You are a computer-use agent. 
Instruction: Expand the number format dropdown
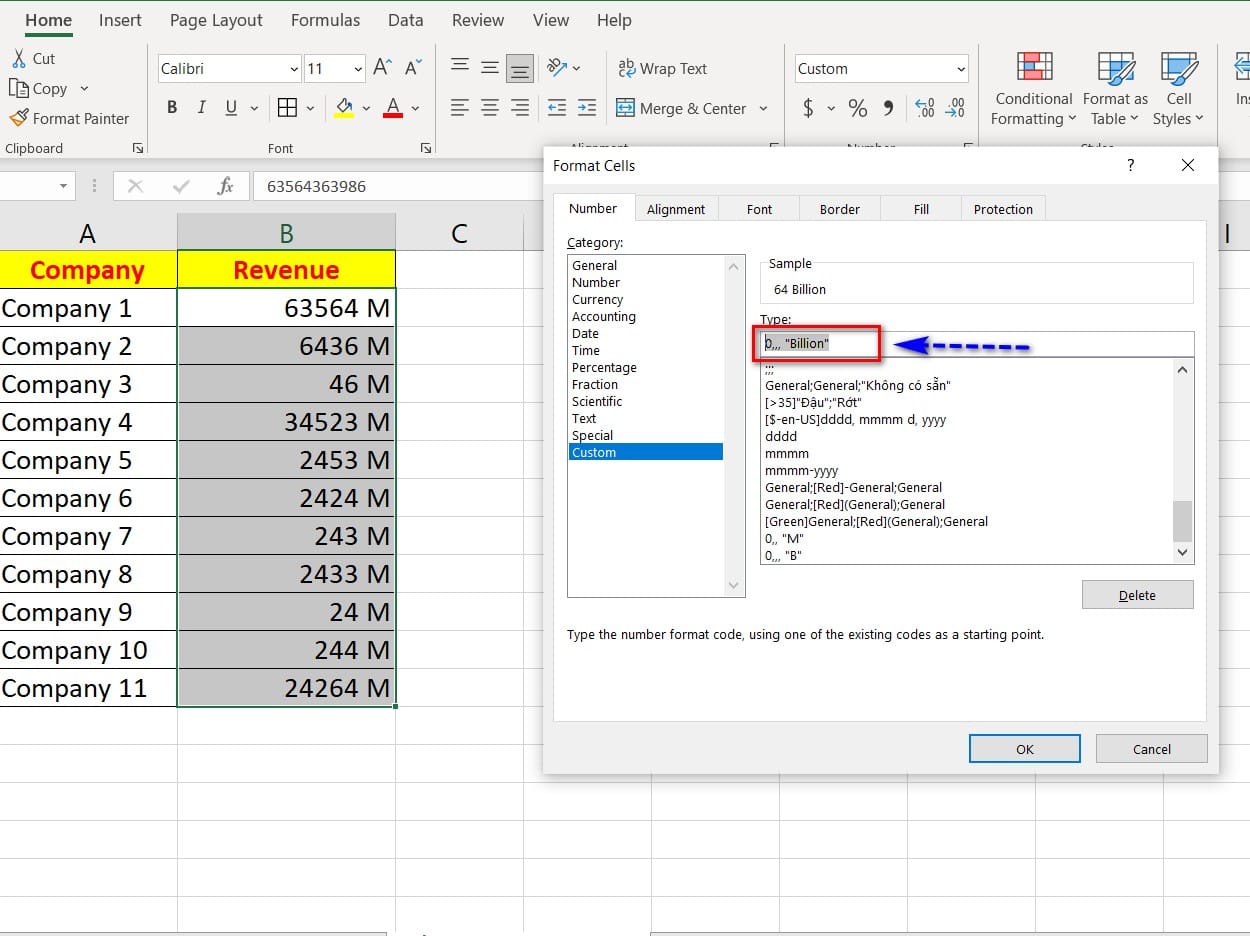pos(961,69)
